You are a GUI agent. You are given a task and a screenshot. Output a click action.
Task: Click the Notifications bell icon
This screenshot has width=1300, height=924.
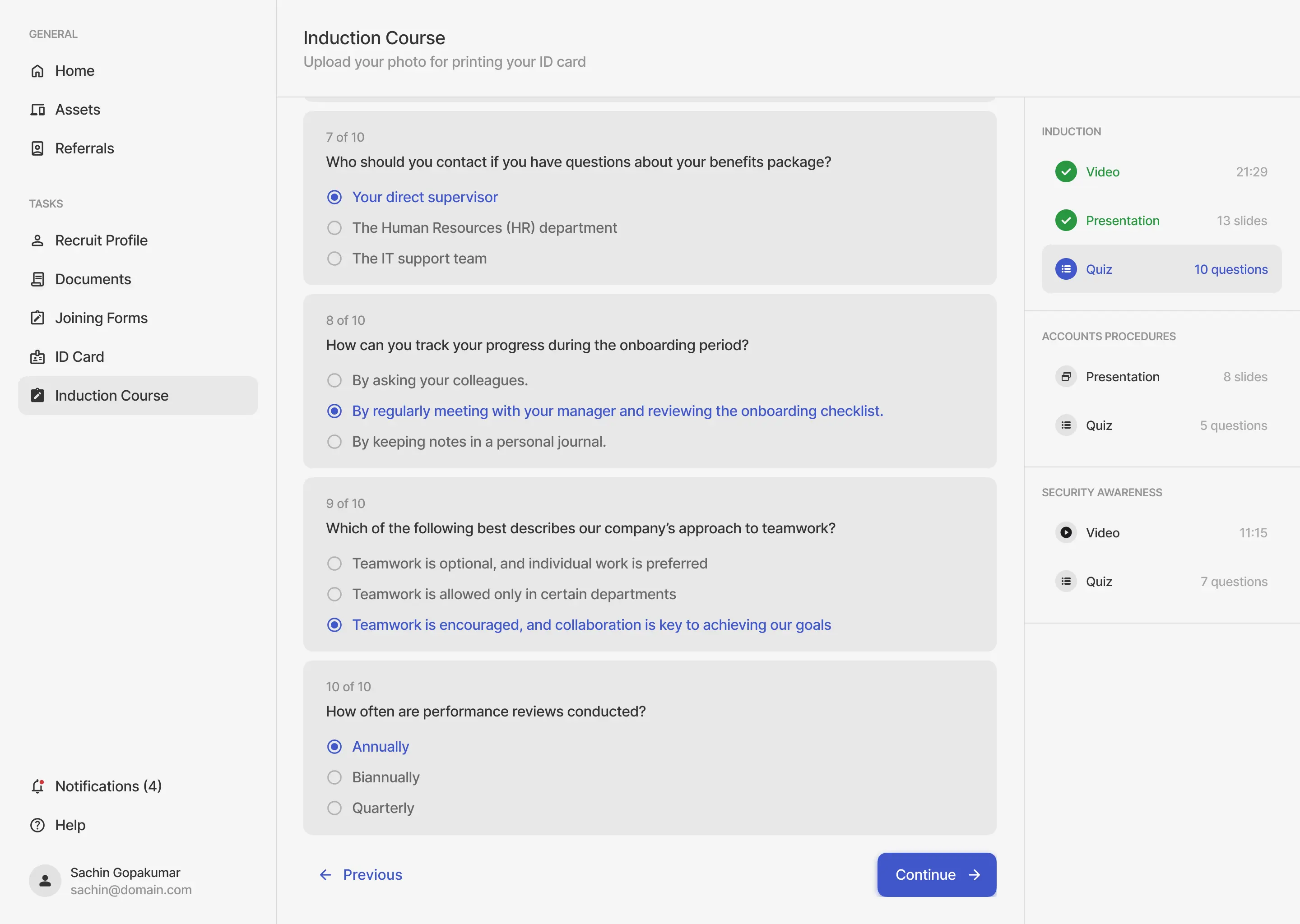(37, 786)
